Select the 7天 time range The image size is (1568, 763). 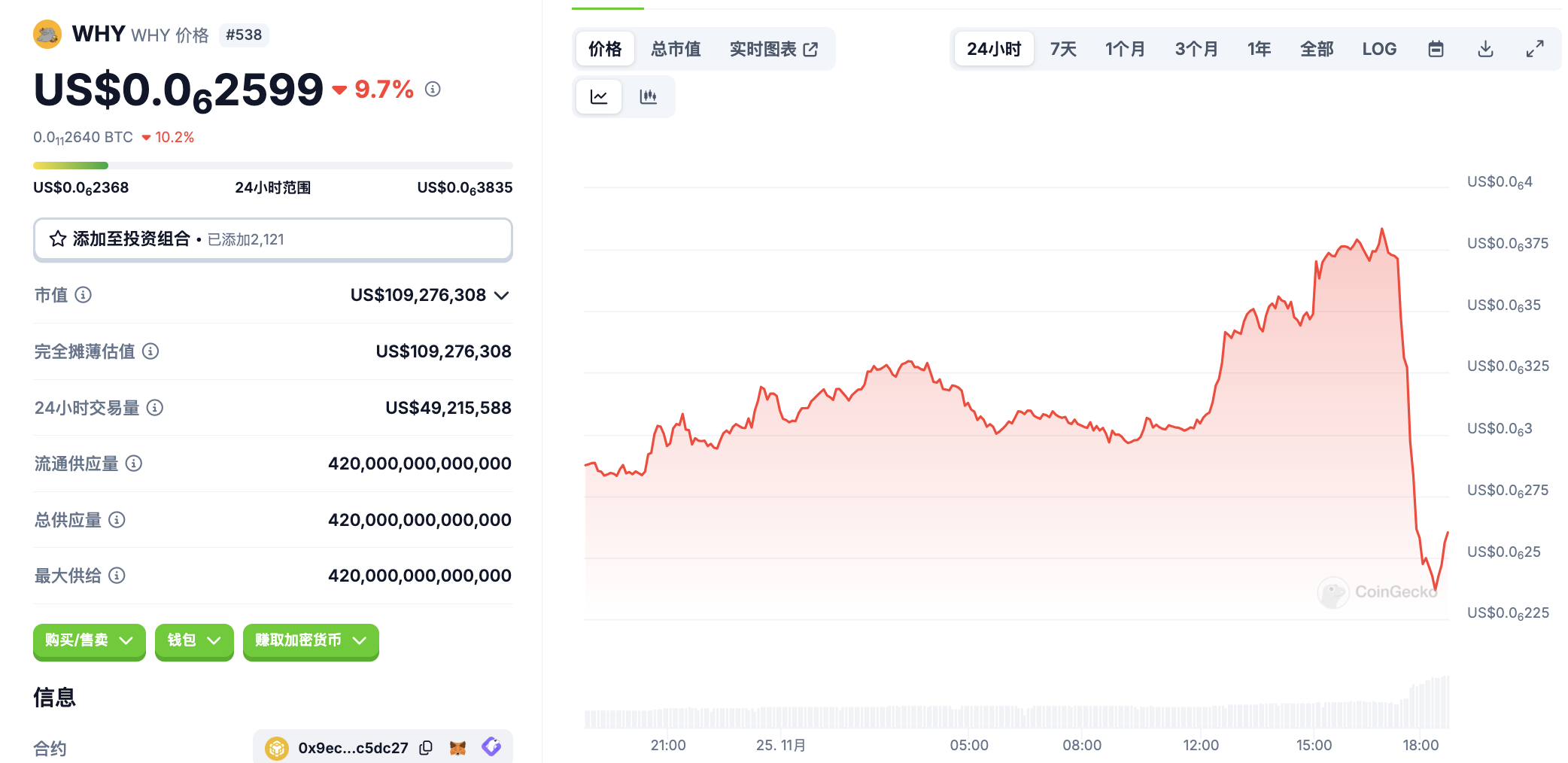coord(1062,50)
